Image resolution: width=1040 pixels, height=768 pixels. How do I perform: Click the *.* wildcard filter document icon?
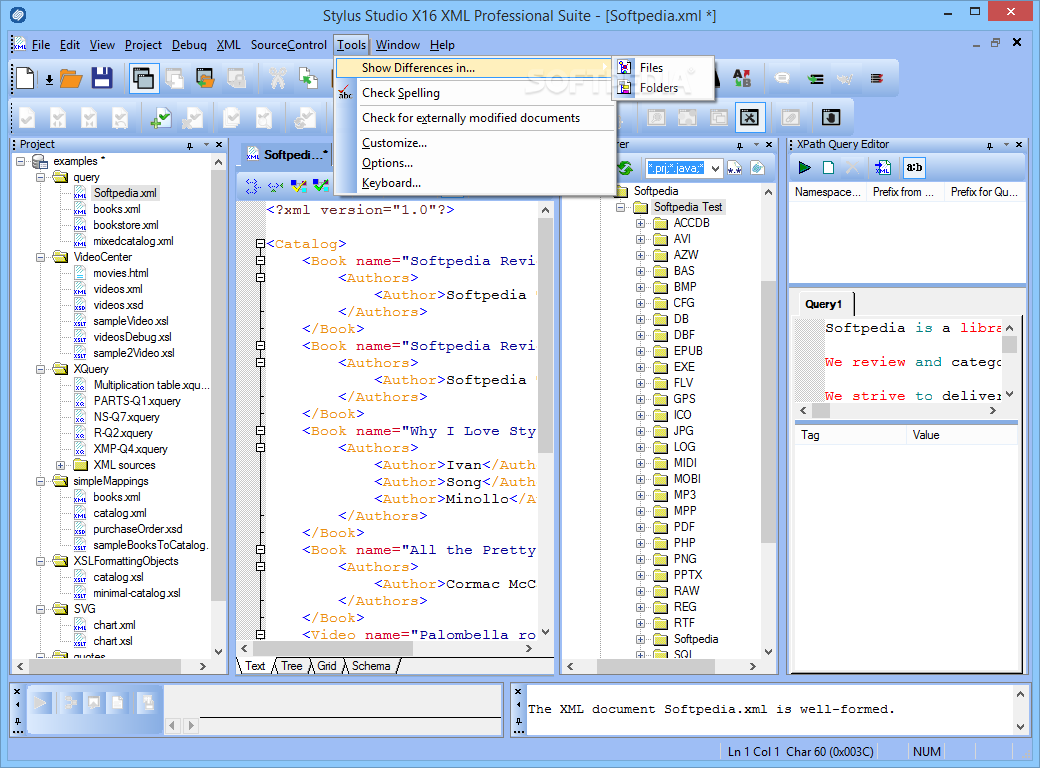tap(735, 168)
